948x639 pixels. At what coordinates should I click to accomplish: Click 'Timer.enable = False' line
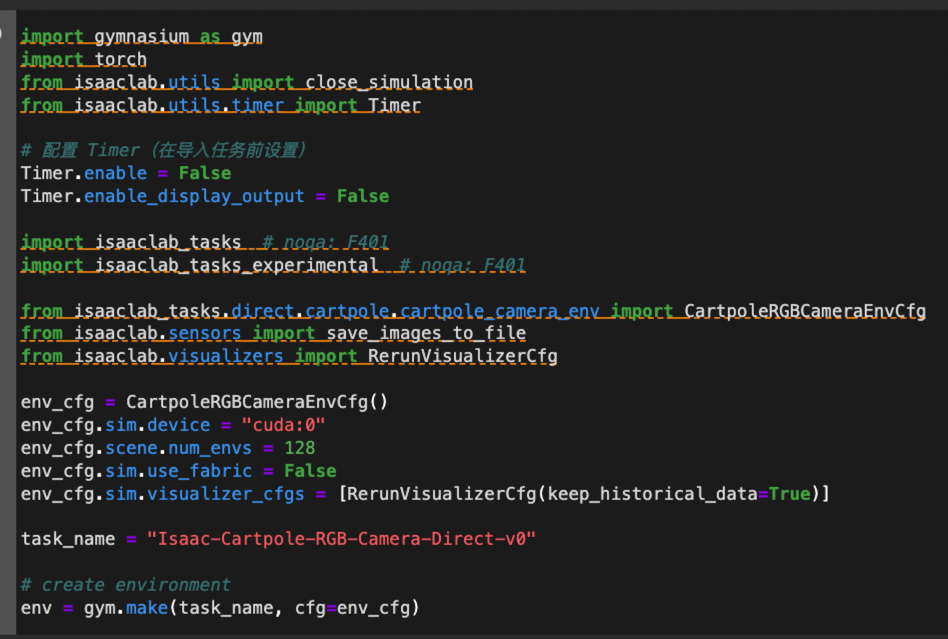pos(126,174)
